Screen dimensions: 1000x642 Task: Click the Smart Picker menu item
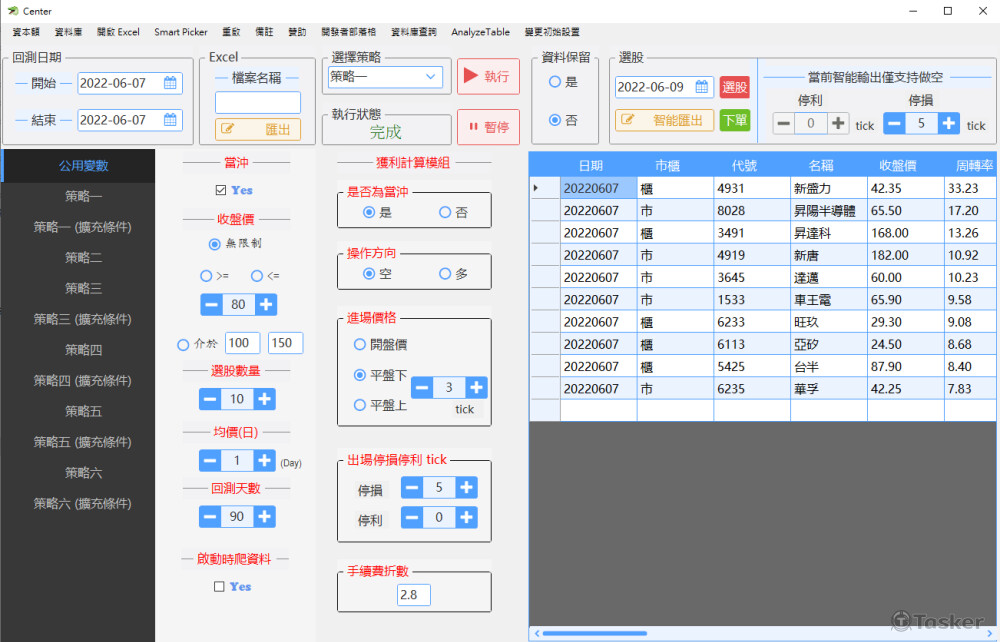click(180, 31)
